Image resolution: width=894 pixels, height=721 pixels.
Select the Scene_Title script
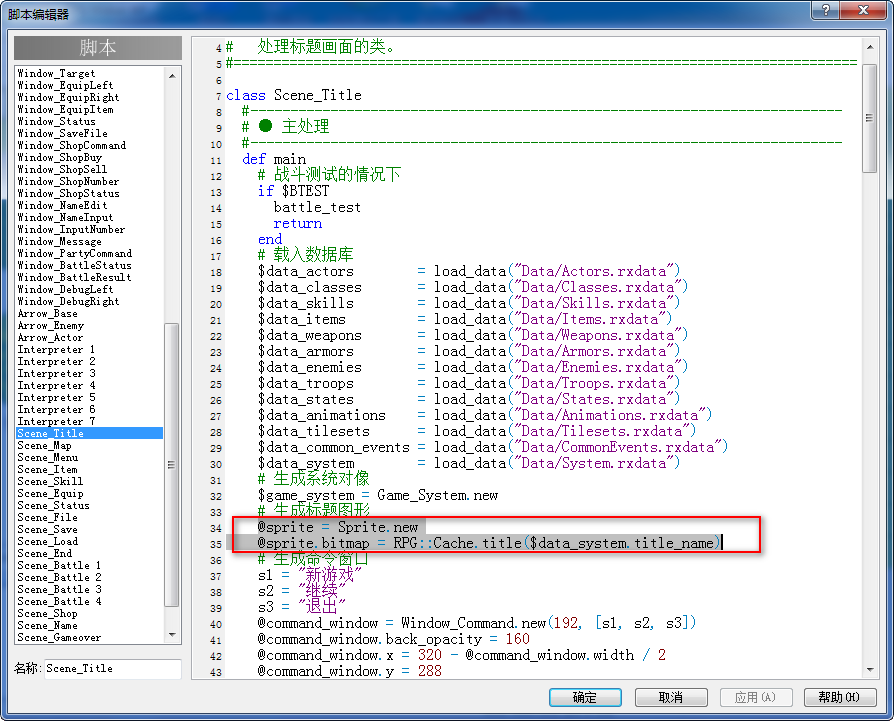tap(90, 433)
